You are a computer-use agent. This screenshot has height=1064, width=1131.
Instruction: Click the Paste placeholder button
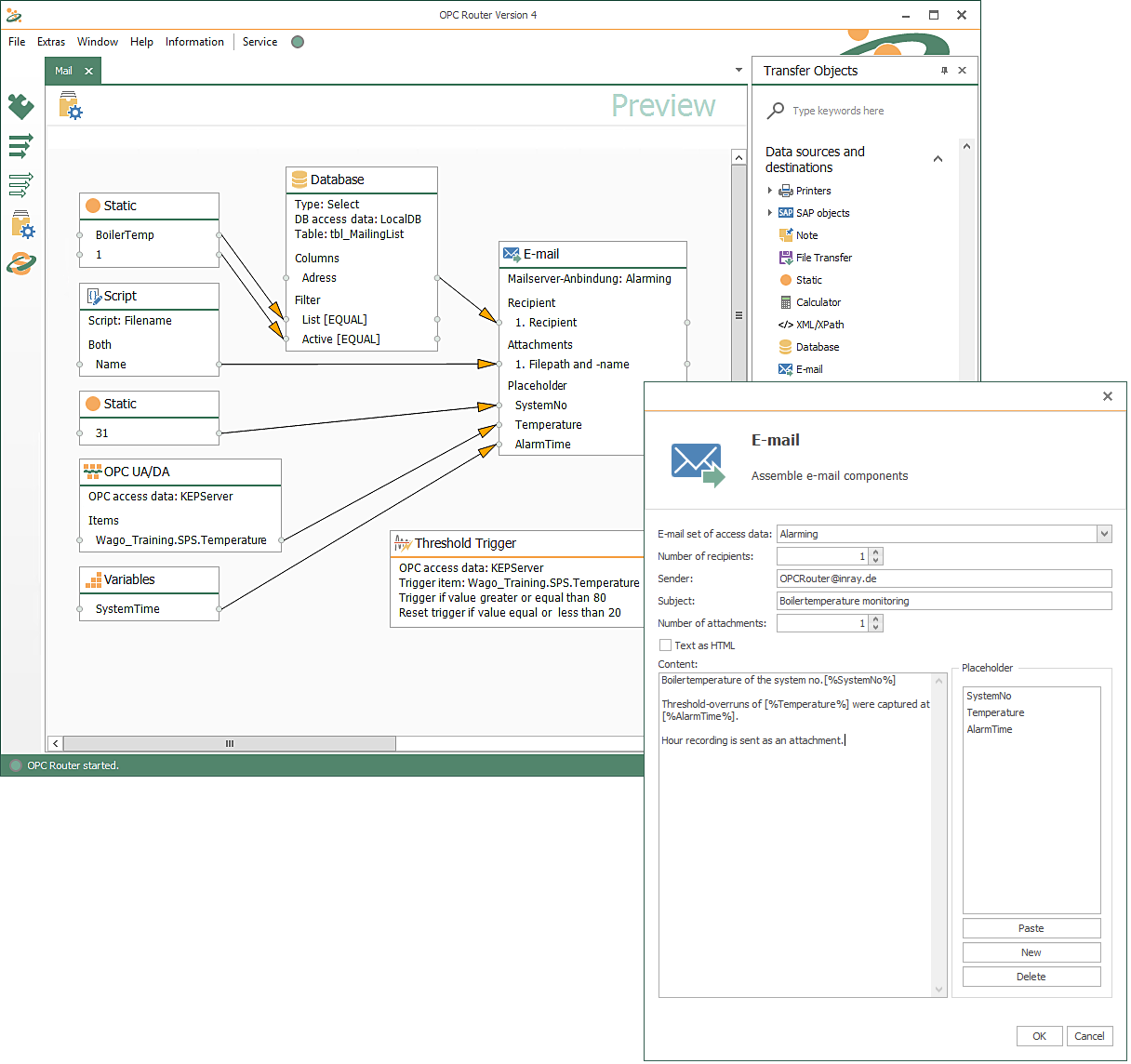pos(1031,928)
